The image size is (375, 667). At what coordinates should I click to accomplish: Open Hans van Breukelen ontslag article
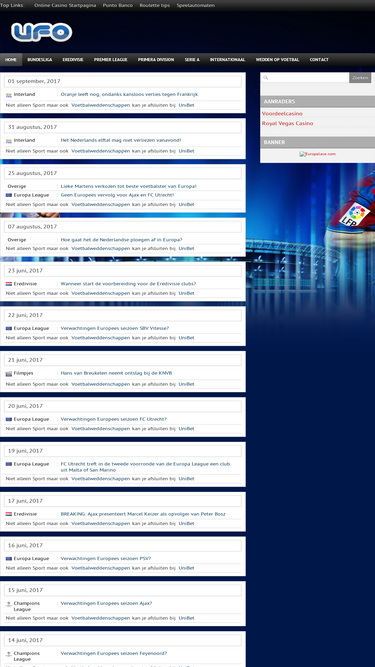pos(116,373)
